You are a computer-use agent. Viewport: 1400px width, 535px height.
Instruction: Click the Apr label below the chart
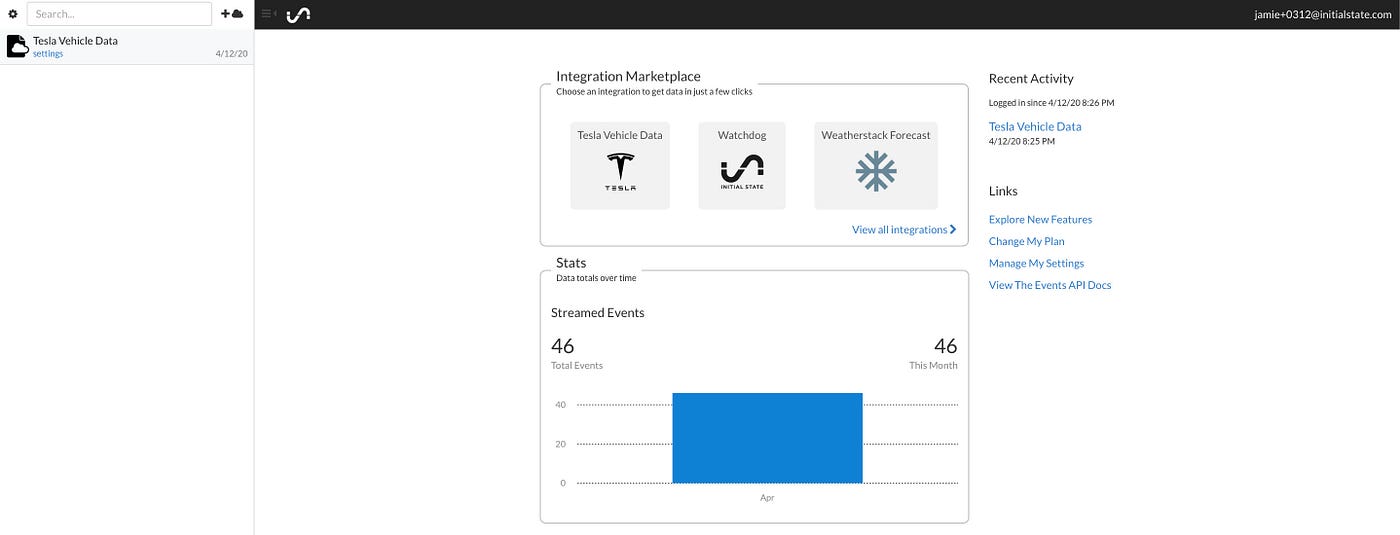tap(767, 498)
